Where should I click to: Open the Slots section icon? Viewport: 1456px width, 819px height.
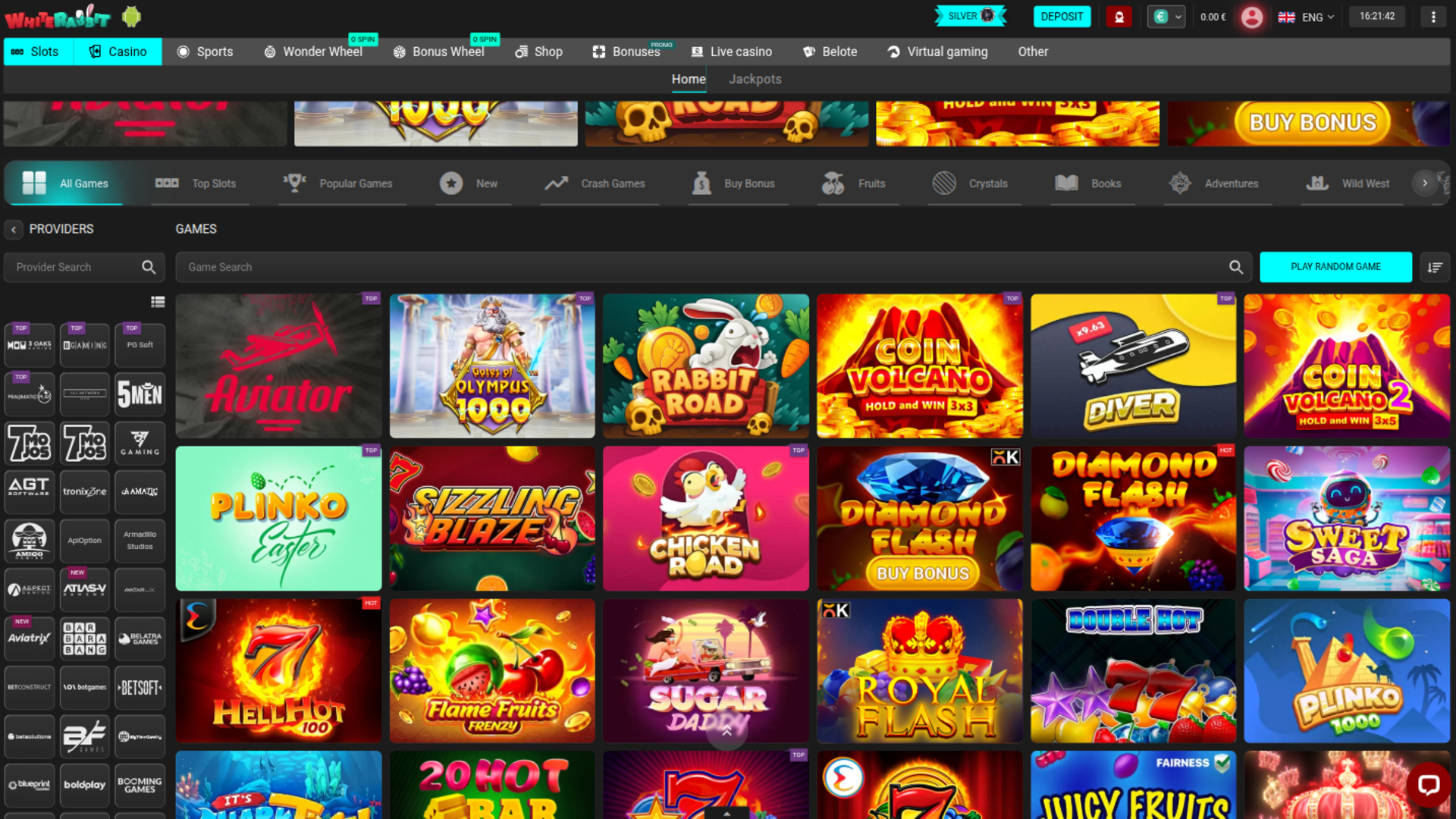[17, 52]
